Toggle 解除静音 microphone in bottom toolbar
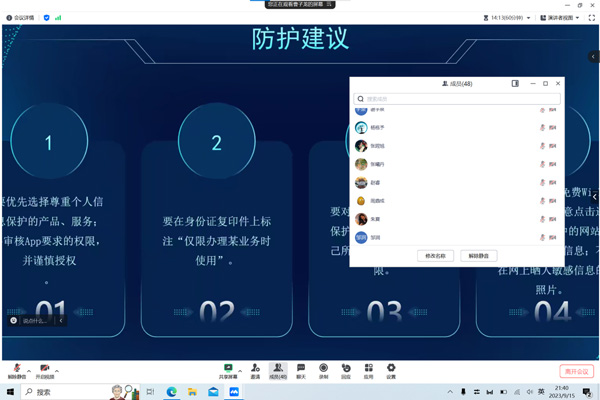This screenshot has width=600, height=400. 17,370
